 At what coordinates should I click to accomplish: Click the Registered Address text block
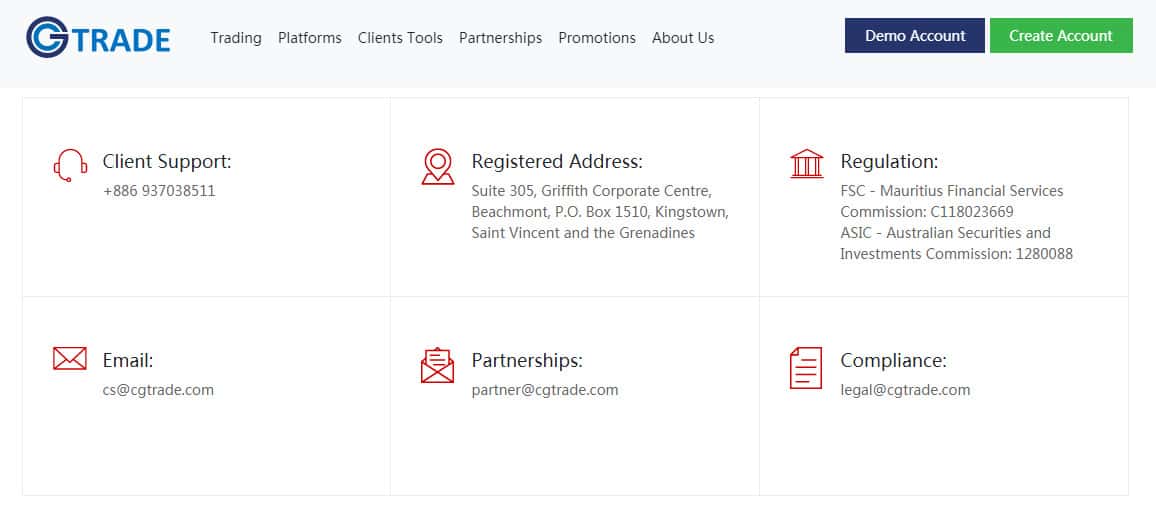point(600,212)
